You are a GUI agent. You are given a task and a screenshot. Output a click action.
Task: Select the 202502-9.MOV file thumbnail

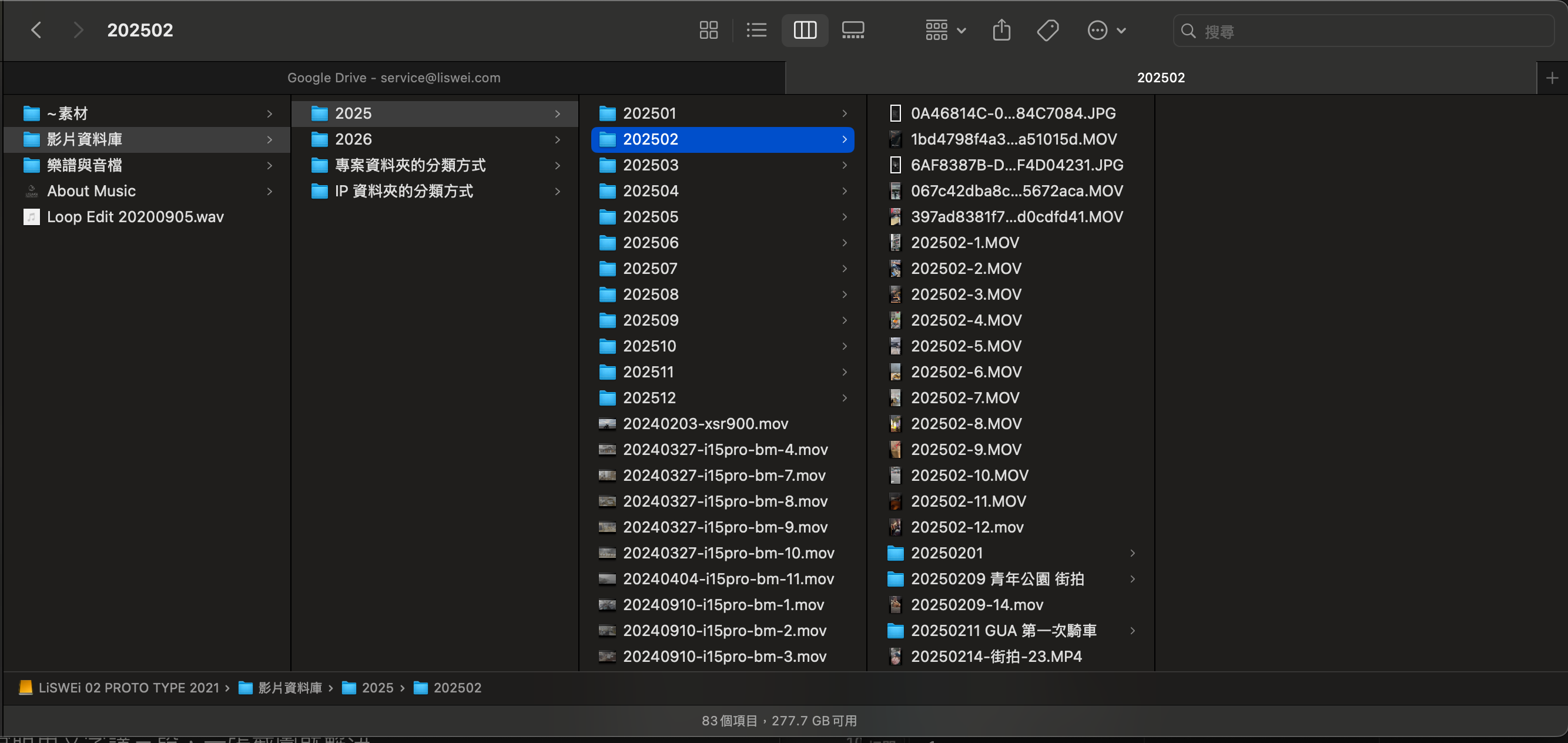point(894,450)
